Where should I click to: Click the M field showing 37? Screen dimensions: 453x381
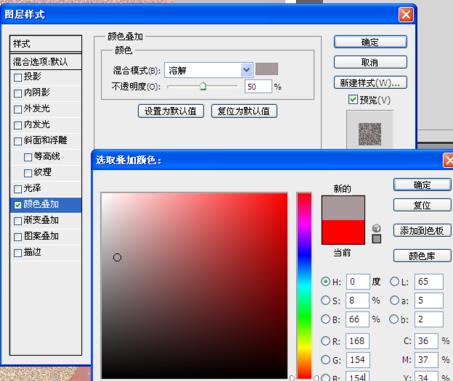pyautogui.click(x=426, y=360)
